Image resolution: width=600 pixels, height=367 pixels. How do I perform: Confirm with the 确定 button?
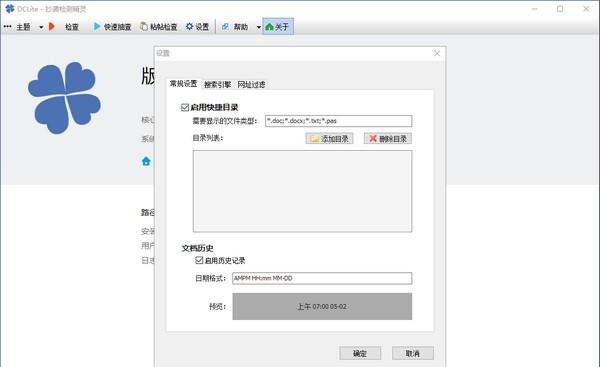(x=360, y=353)
